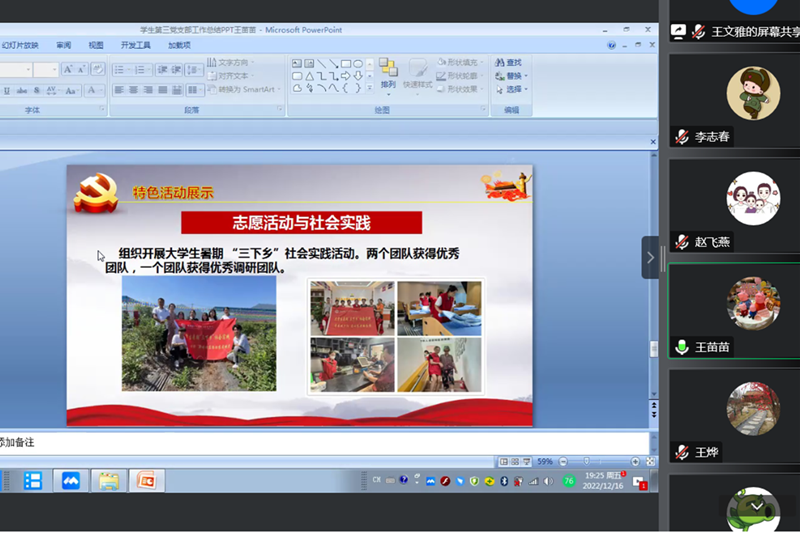Viewport: 800px width, 533px height.
Task: Click the zoom in plus button
Action: (637, 462)
